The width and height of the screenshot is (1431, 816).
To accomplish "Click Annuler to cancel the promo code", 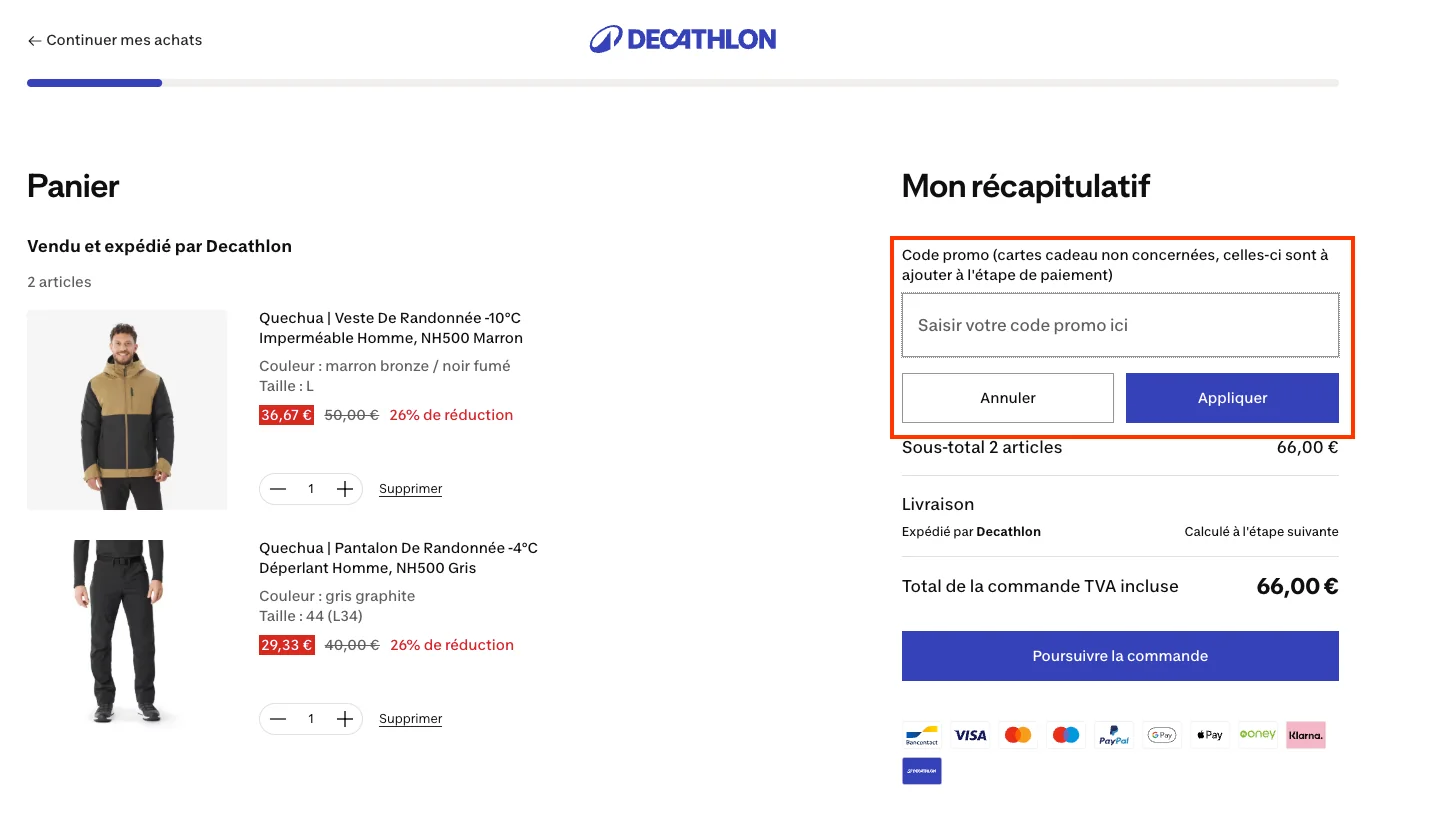I will tap(1007, 397).
